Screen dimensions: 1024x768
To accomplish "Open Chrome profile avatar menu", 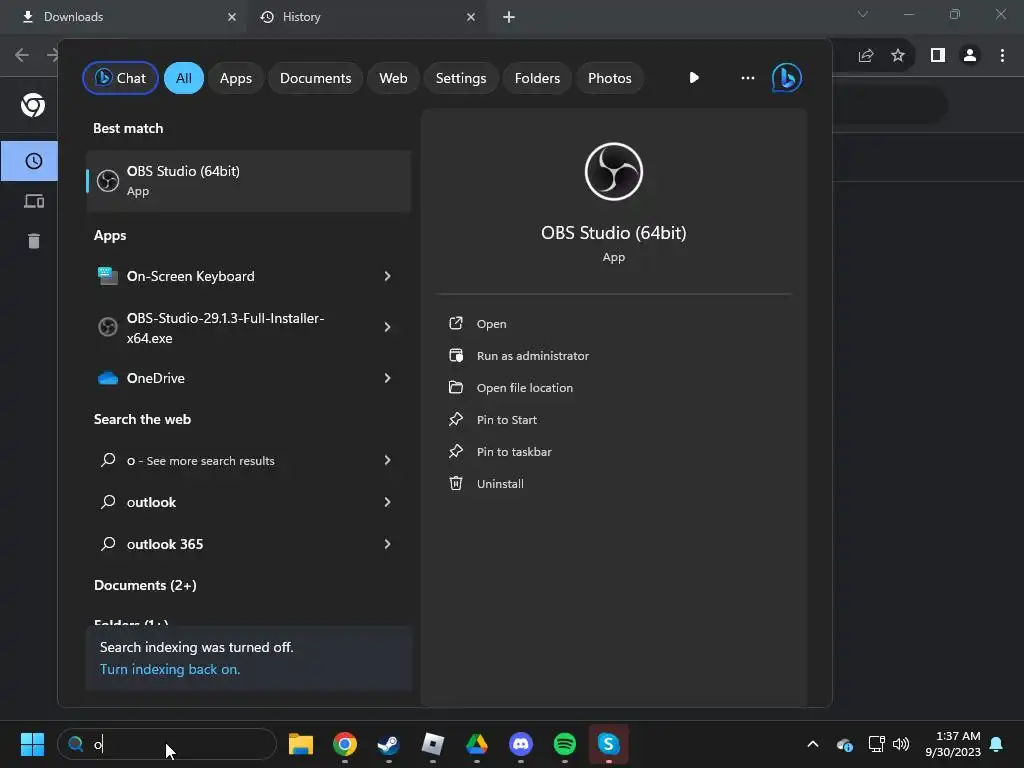I will click(x=970, y=56).
